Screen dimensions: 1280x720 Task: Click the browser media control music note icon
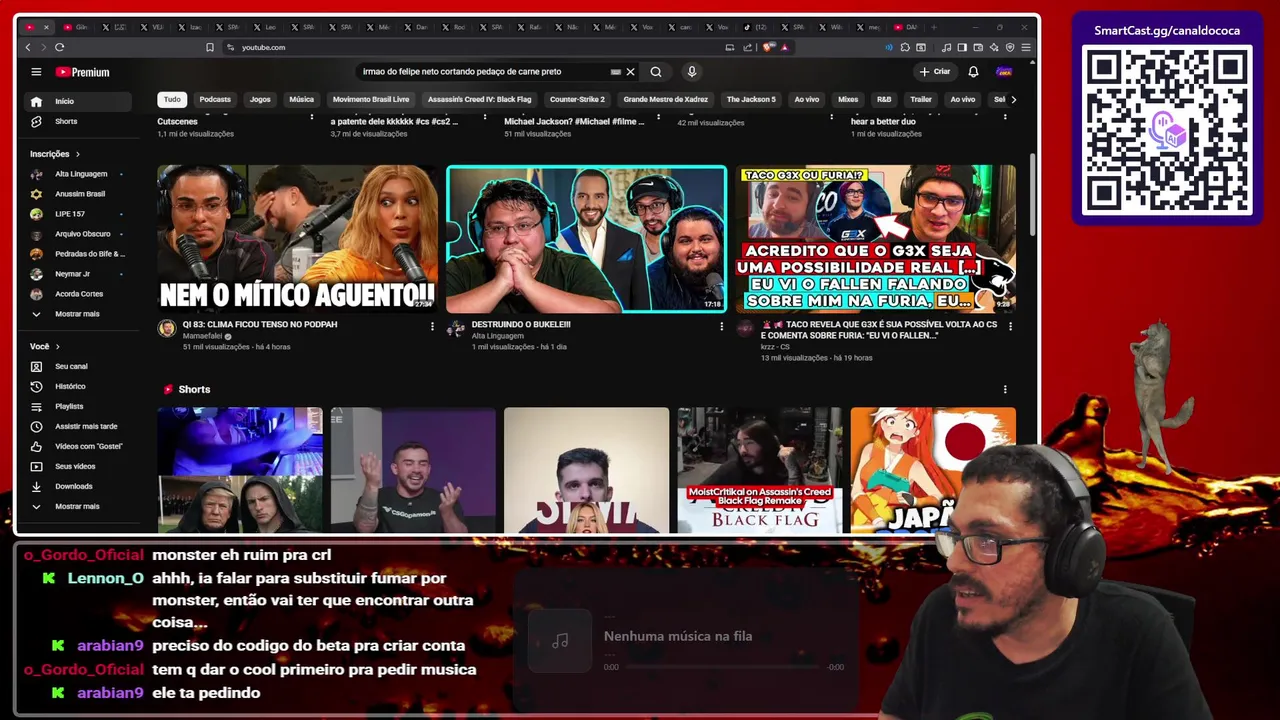946,47
